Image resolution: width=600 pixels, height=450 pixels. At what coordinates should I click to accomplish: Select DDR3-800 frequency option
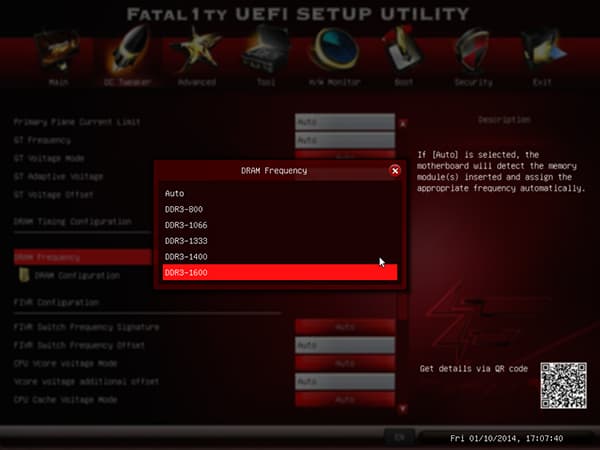click(x=280, y=209)
